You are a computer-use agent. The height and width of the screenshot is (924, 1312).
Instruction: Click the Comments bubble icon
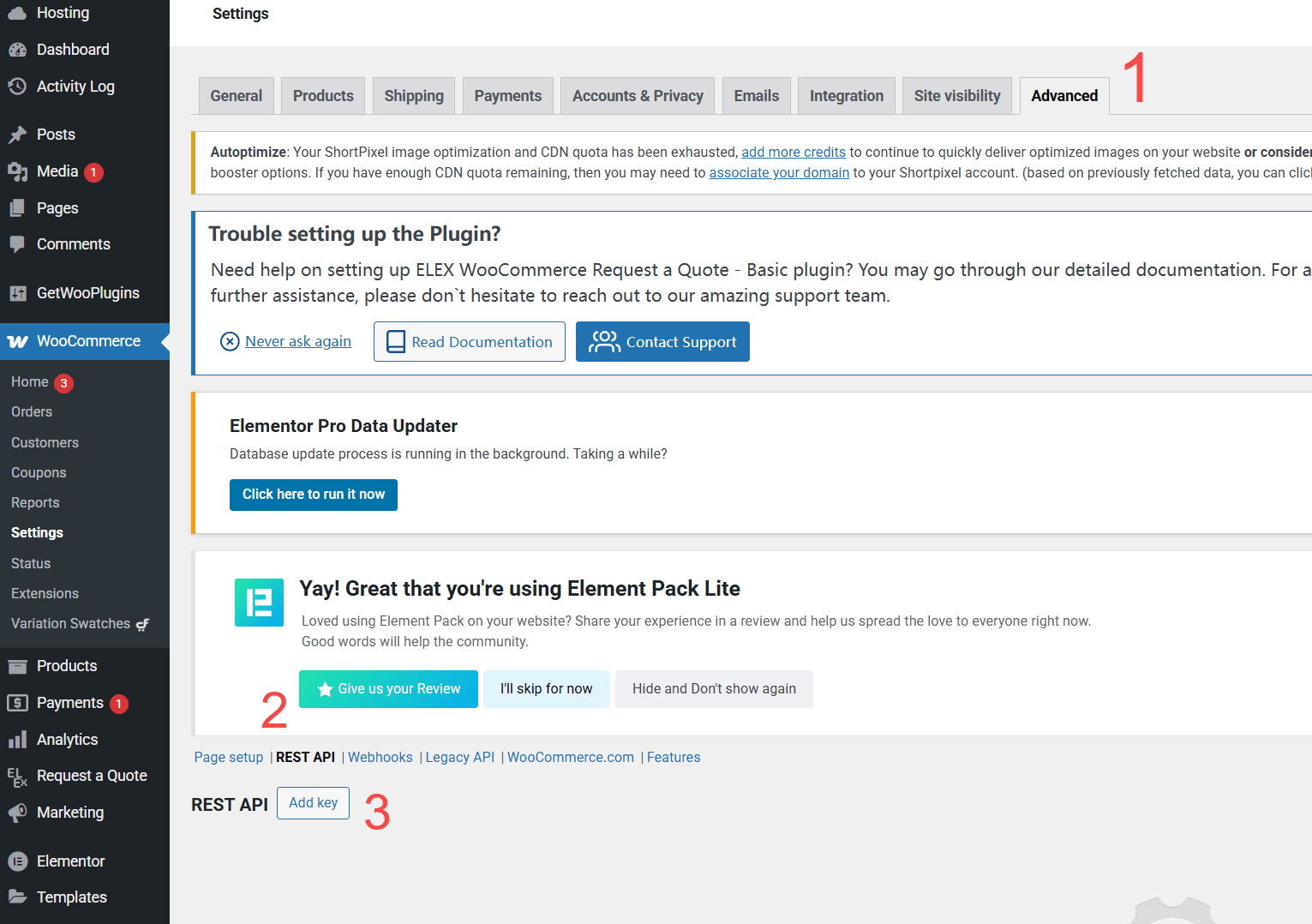(x=17, y=244)
